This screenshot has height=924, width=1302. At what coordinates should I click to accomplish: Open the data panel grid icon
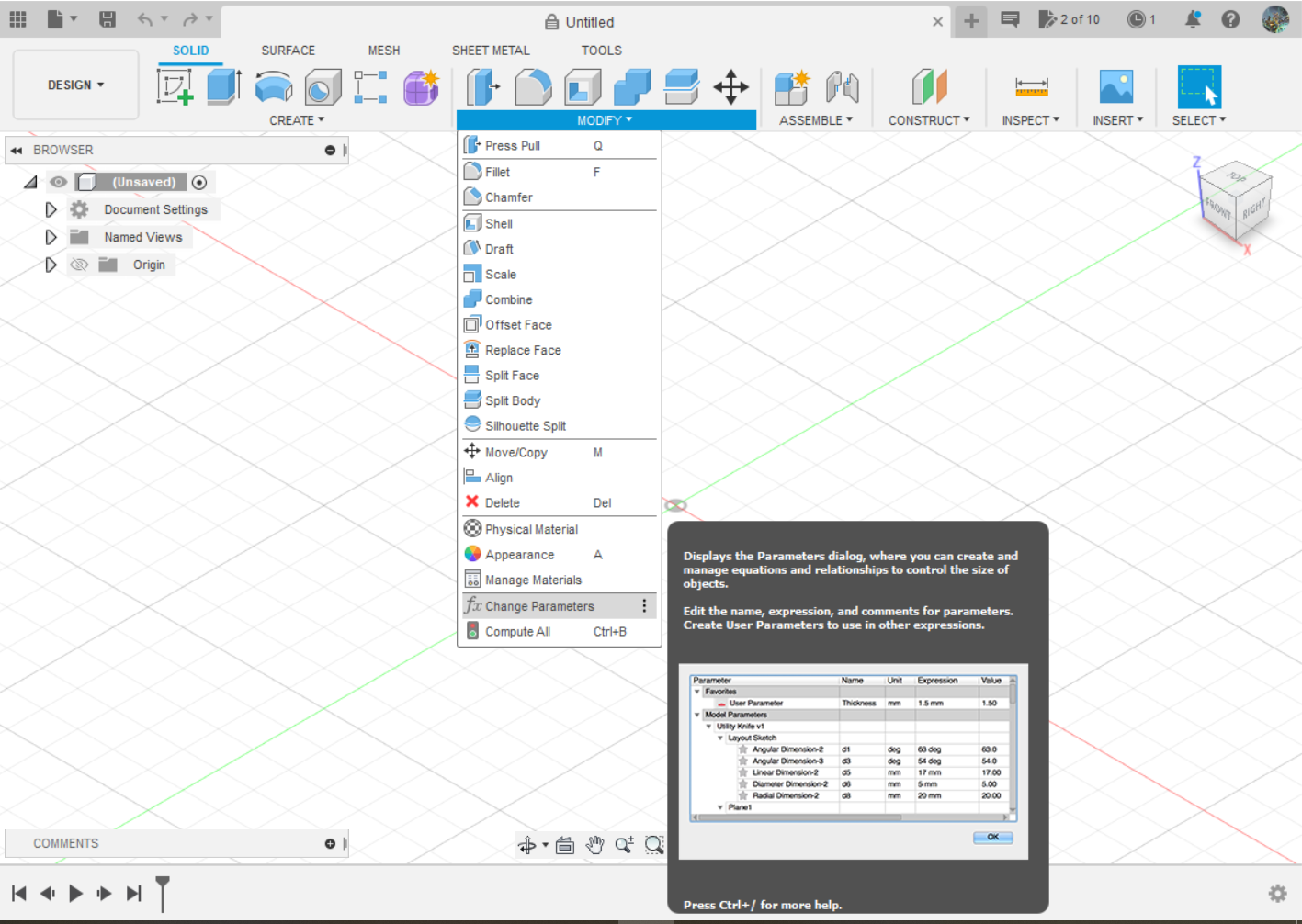click(x=17, y=18)
